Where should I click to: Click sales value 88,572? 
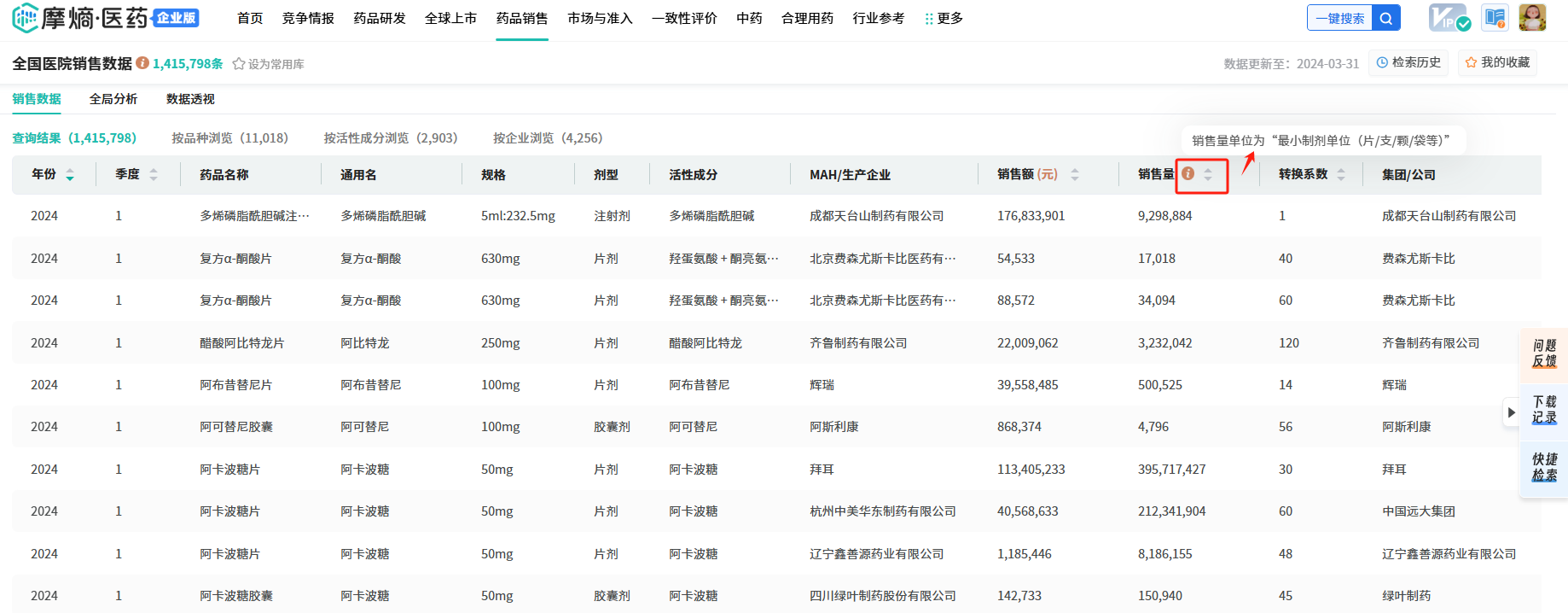(x=1015, y=301)
